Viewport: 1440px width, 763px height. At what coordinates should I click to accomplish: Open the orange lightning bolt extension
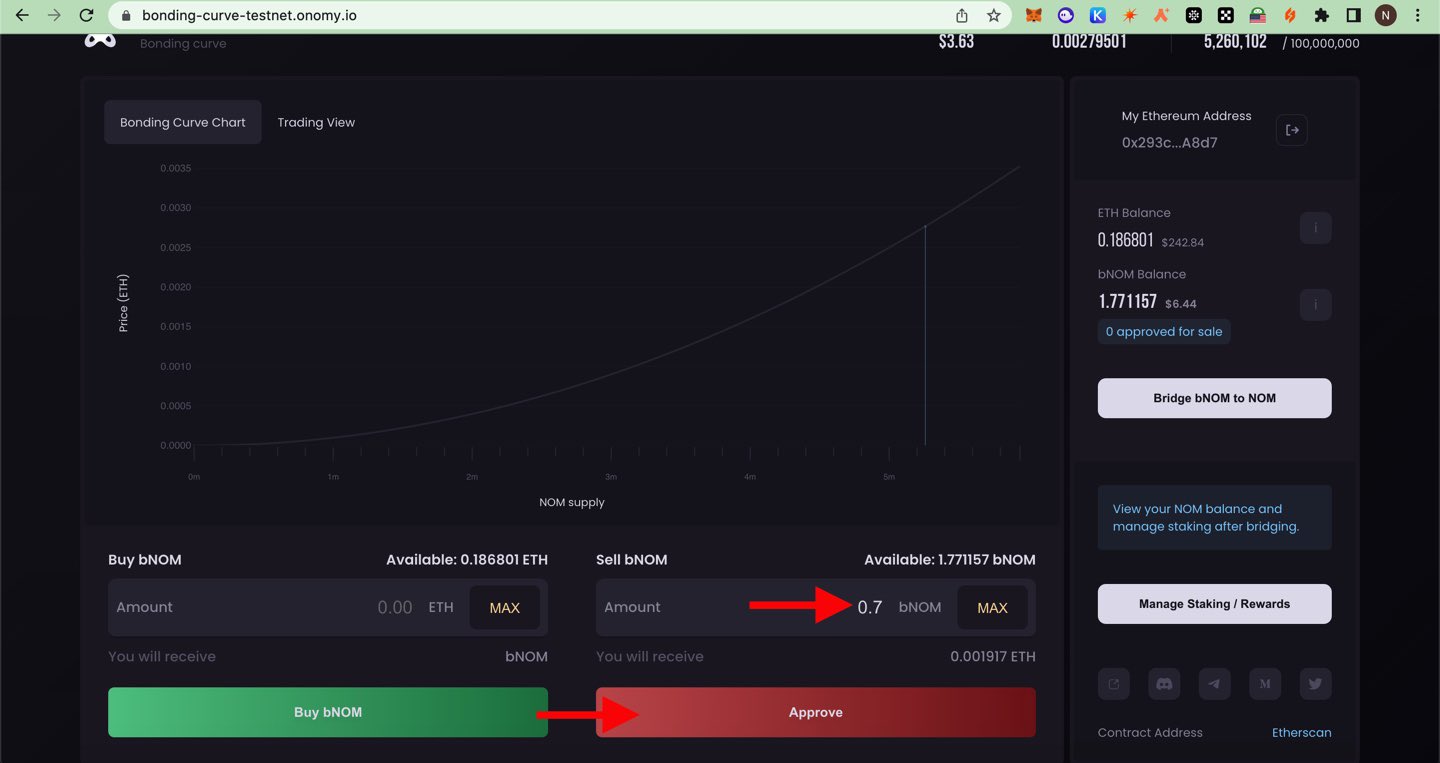point(1290,15)
